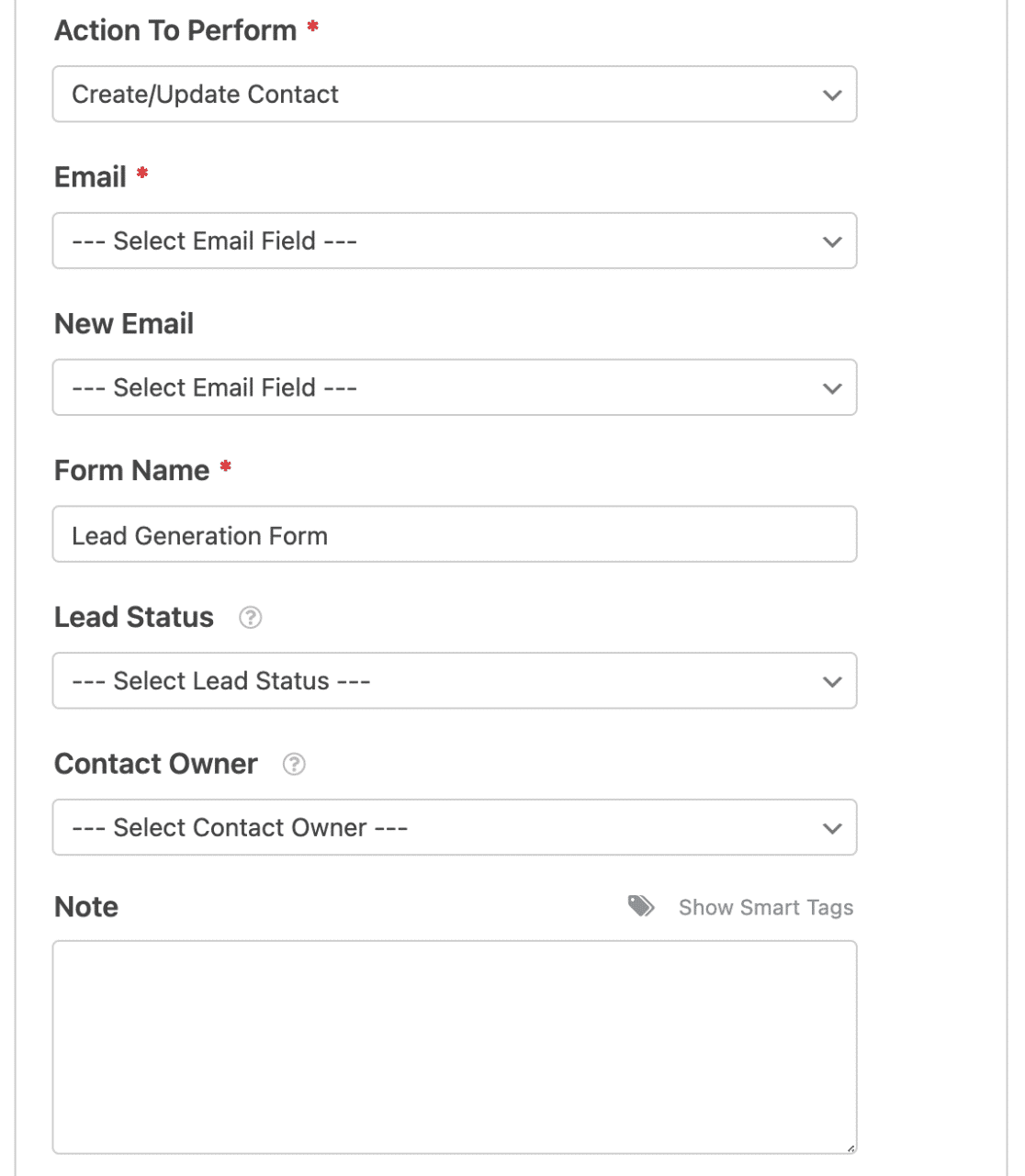
Task: Focus the Form Name text field
Action: coord(454,535)
